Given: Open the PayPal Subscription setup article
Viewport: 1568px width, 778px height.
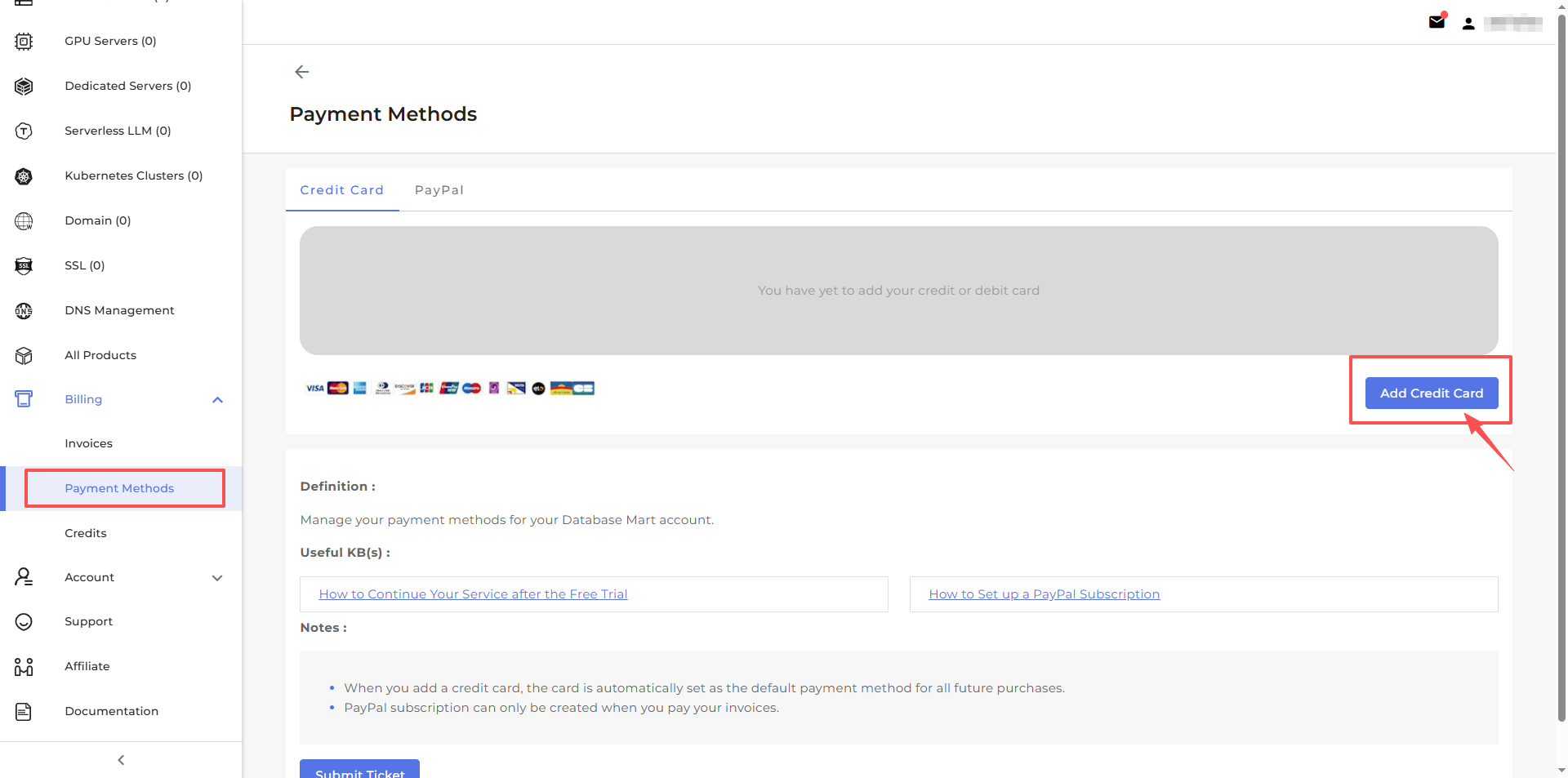Looking at the screenshot, I should pos(1044,594).
